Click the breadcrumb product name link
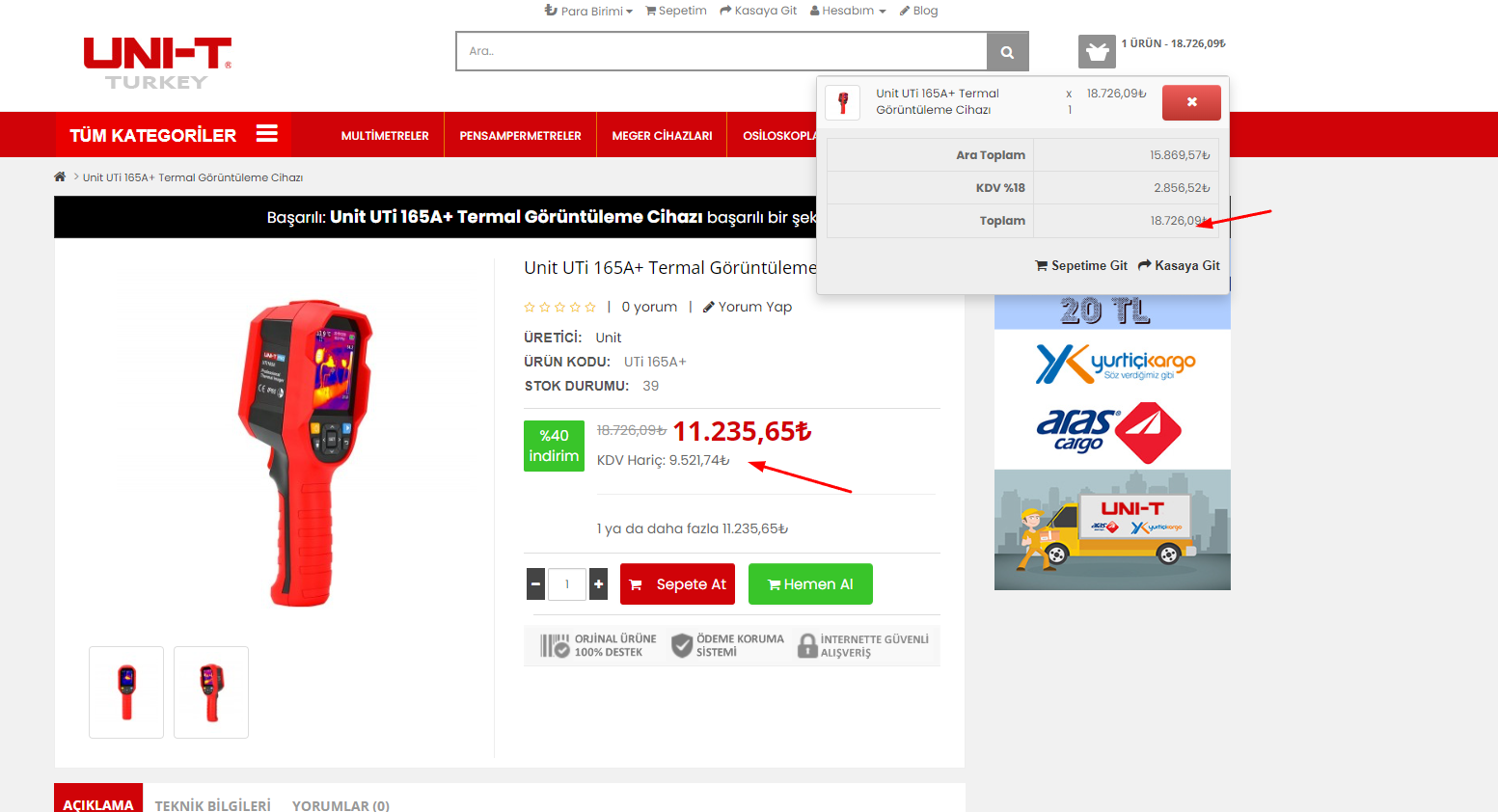 click(x=193, y=177)
